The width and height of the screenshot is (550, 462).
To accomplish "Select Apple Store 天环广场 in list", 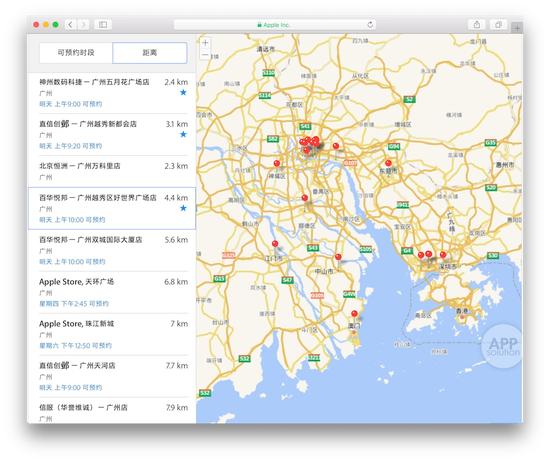I will tap(113, 292).
